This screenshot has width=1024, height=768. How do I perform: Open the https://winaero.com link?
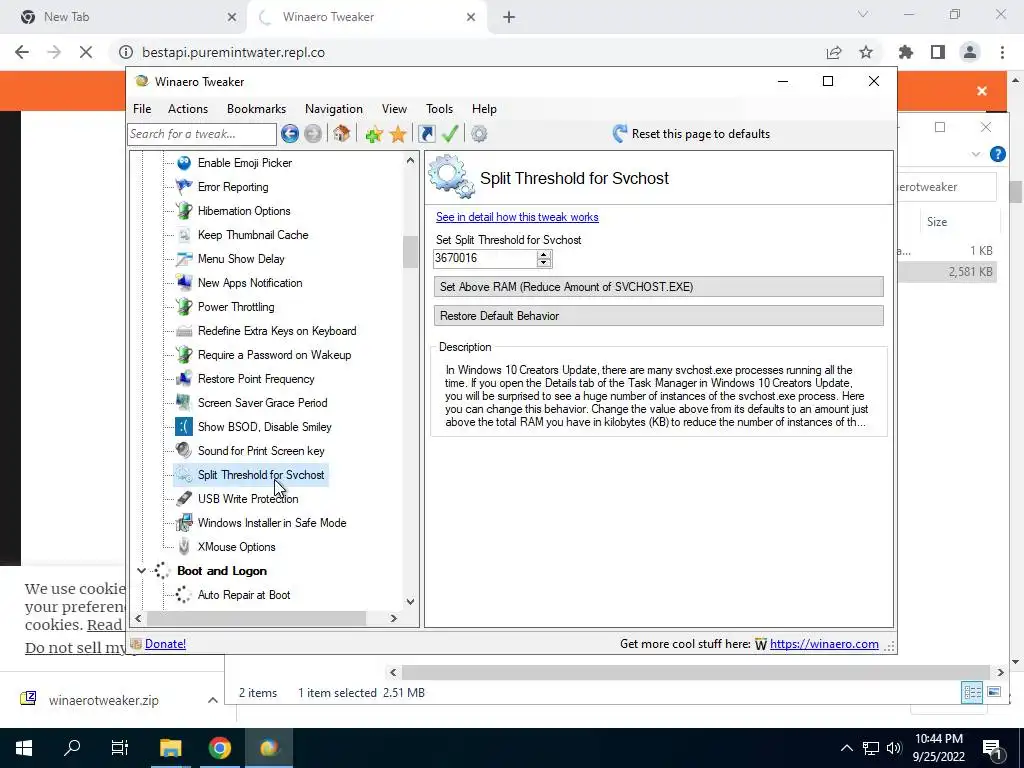[824, 644]
